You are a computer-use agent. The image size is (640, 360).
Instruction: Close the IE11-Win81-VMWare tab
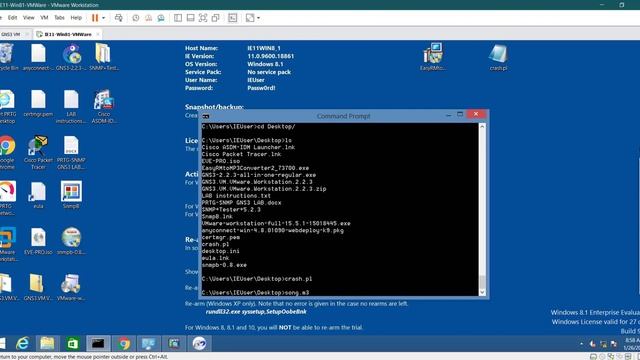98,34
